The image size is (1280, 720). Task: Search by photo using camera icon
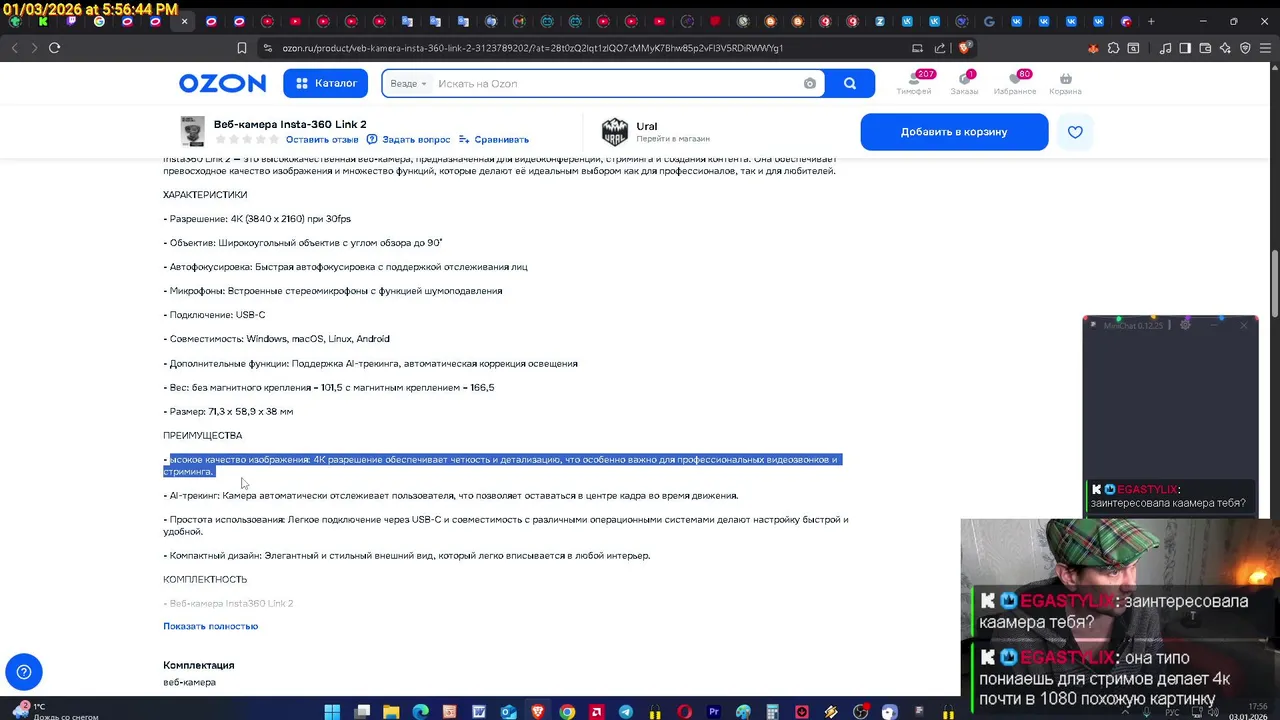click(x=810, y=84)
